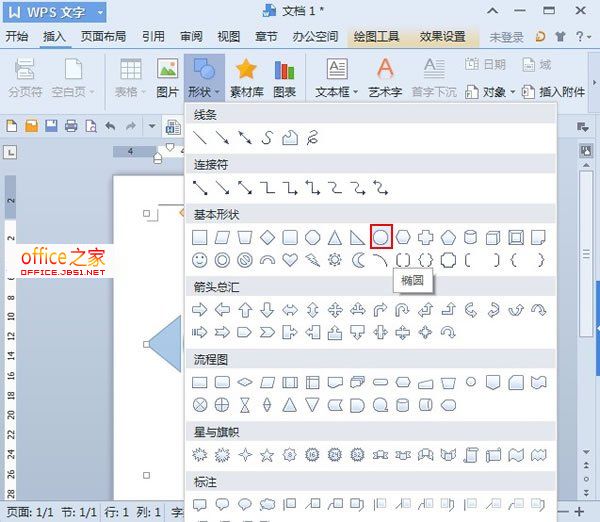Select the 5-point star shape

pos(267,455)
